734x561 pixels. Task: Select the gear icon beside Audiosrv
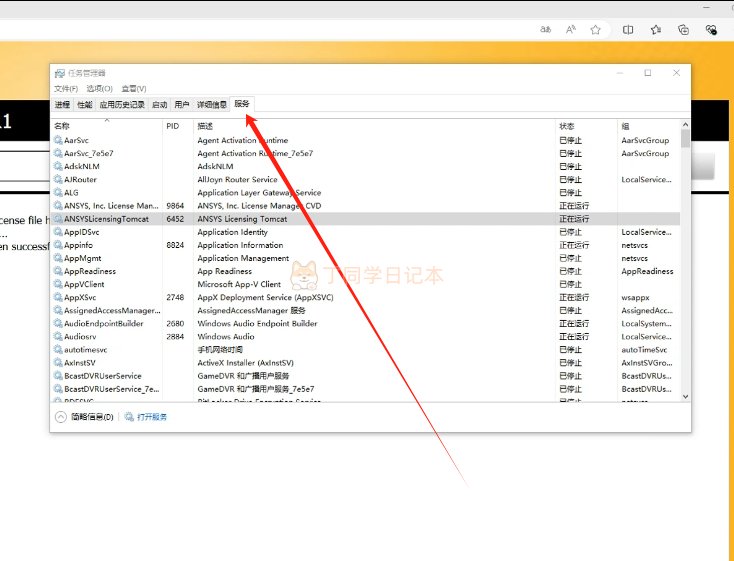point(58,337)
